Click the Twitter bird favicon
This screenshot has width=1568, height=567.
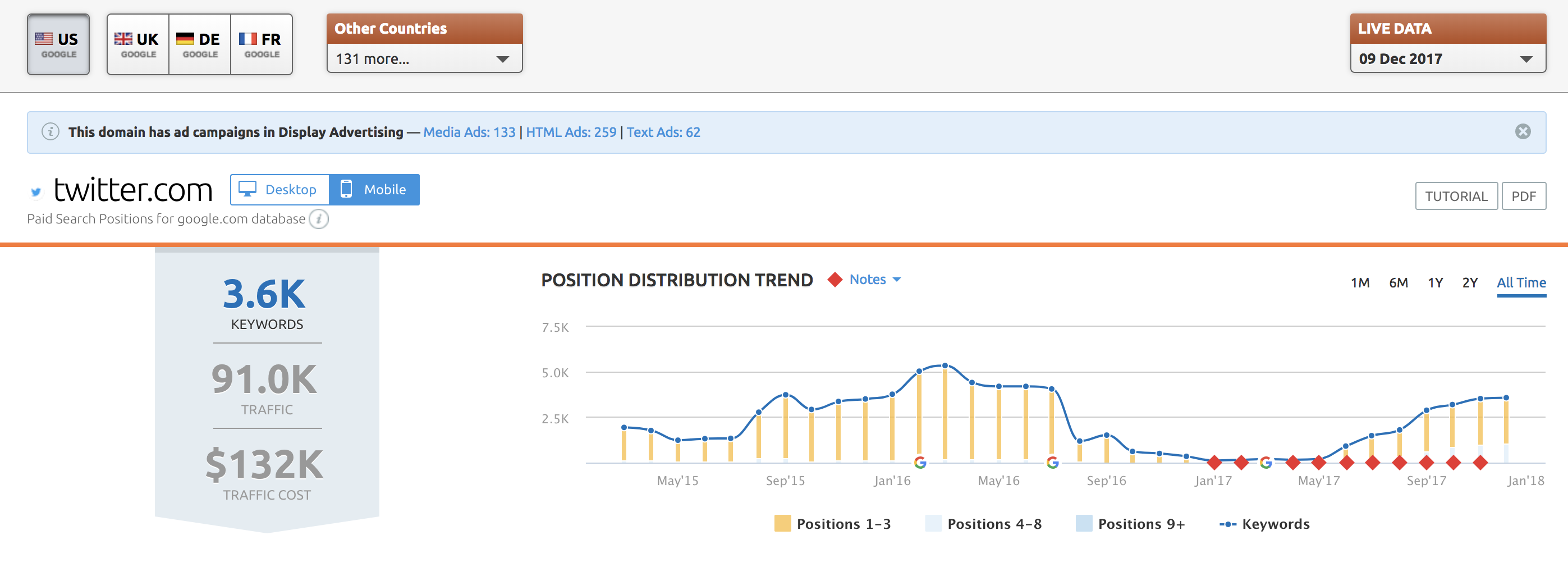coord(36,192)
